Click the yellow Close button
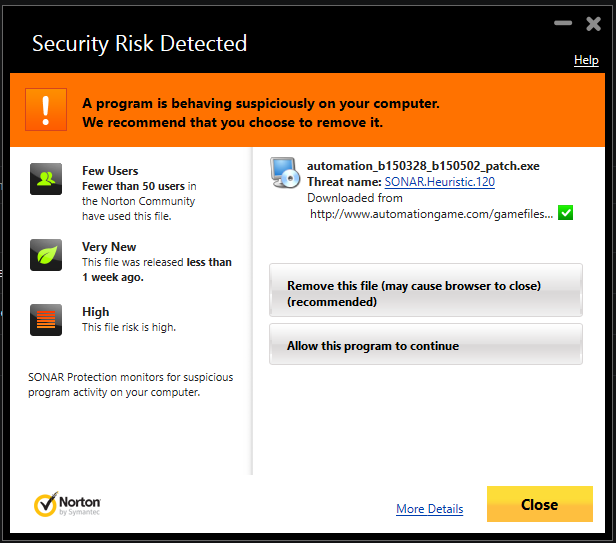This screenshot has width=616, height=543. coord(540,504)
